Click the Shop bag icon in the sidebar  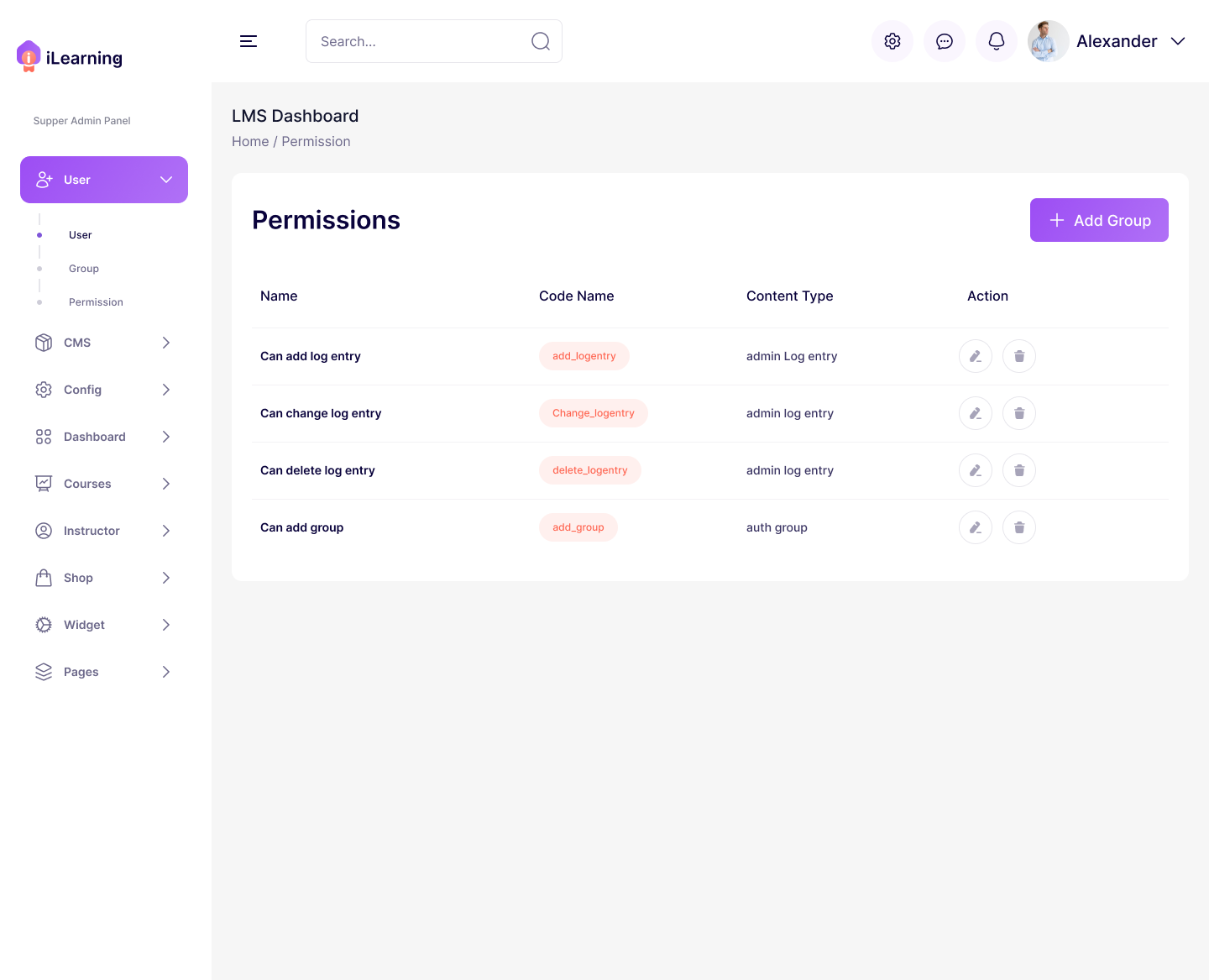click(x=44, y=578)
